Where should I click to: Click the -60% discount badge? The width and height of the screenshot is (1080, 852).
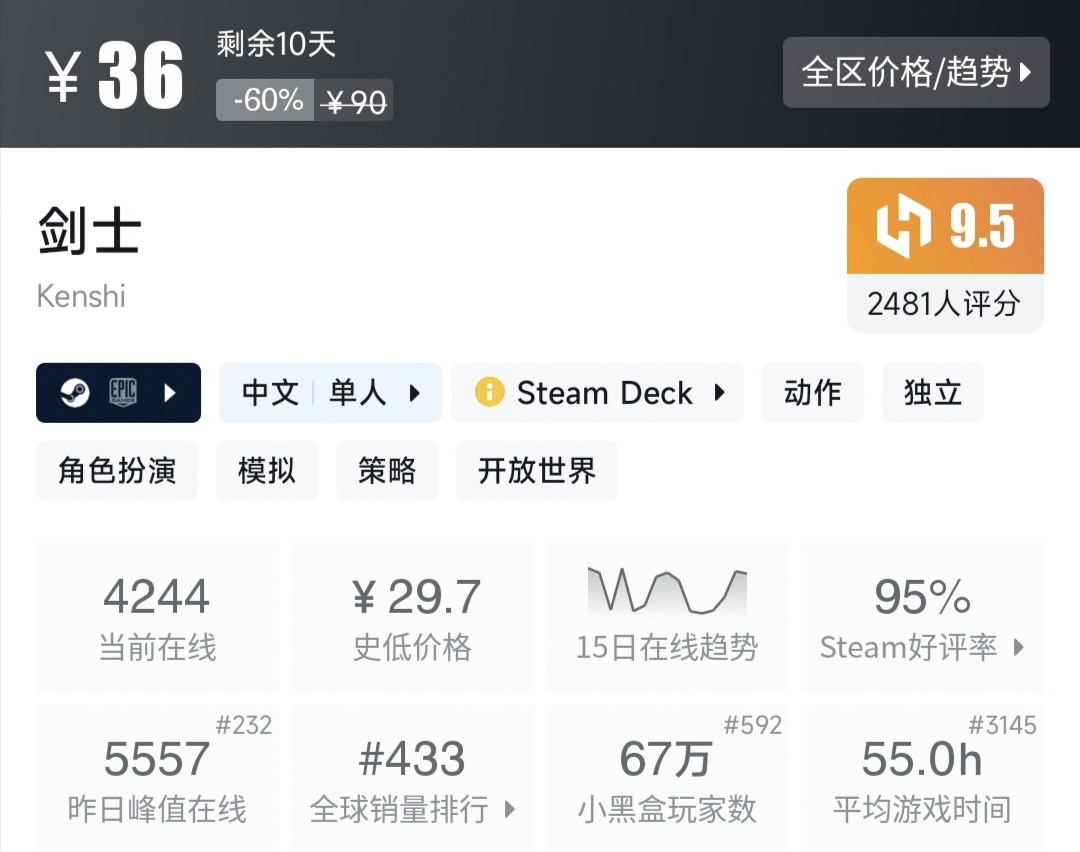[x=263, y=101]
